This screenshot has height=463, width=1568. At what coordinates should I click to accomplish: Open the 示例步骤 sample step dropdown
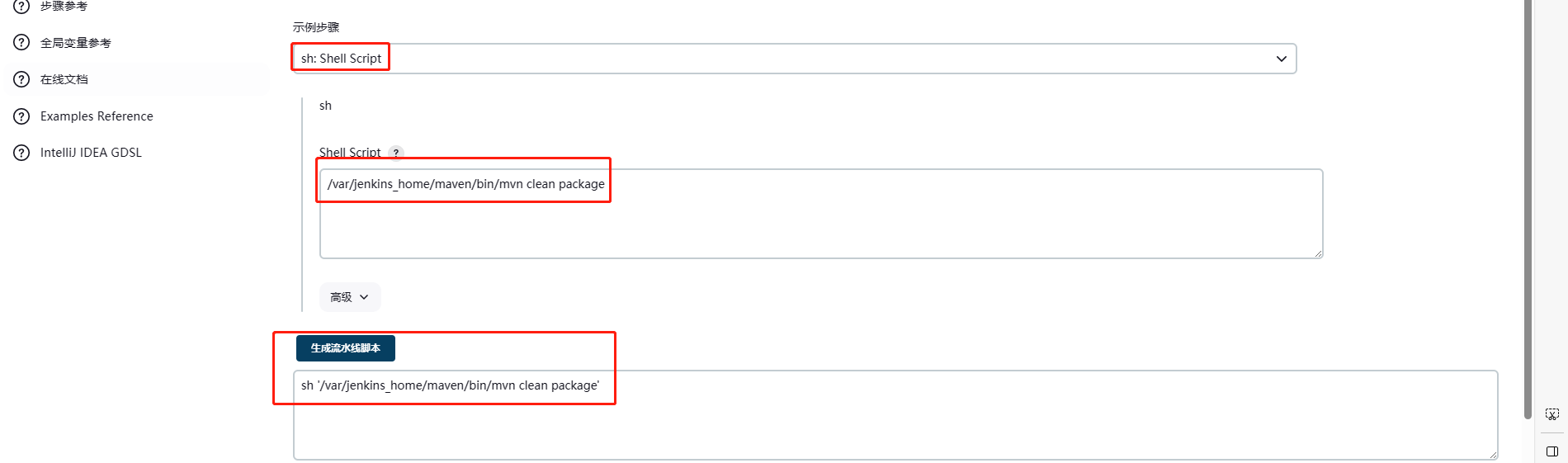click(x=792, y=59)
